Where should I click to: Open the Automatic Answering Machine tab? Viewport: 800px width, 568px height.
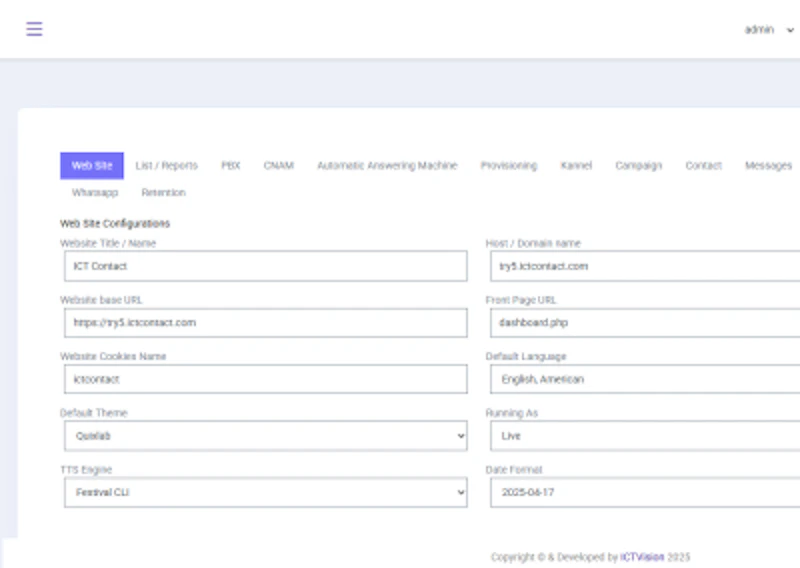click(387, 165)
